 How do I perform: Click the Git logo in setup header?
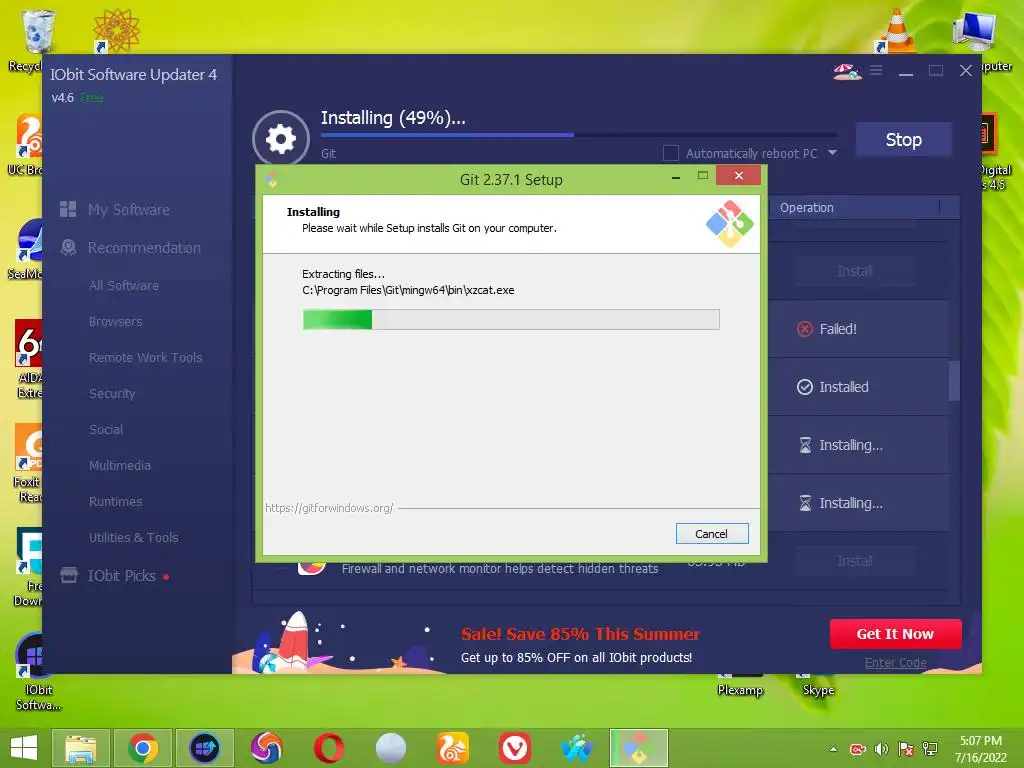729,223
